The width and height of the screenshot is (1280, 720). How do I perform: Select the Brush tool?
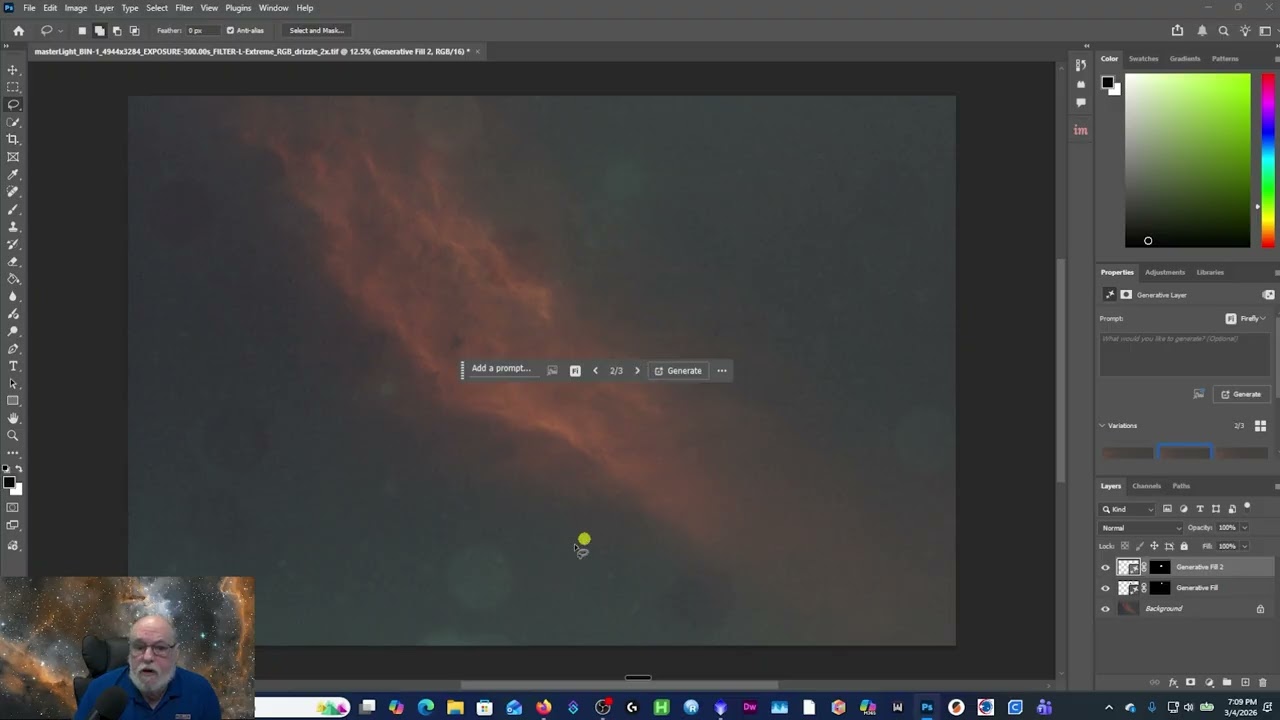click(x=13, y=209)
